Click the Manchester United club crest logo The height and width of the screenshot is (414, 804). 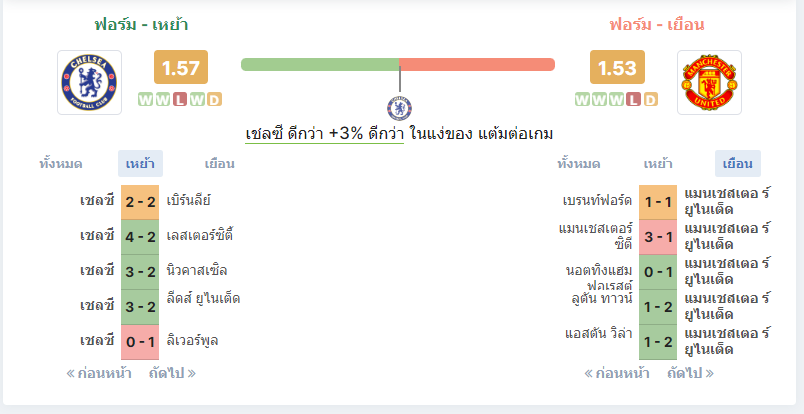click(709, 82)
